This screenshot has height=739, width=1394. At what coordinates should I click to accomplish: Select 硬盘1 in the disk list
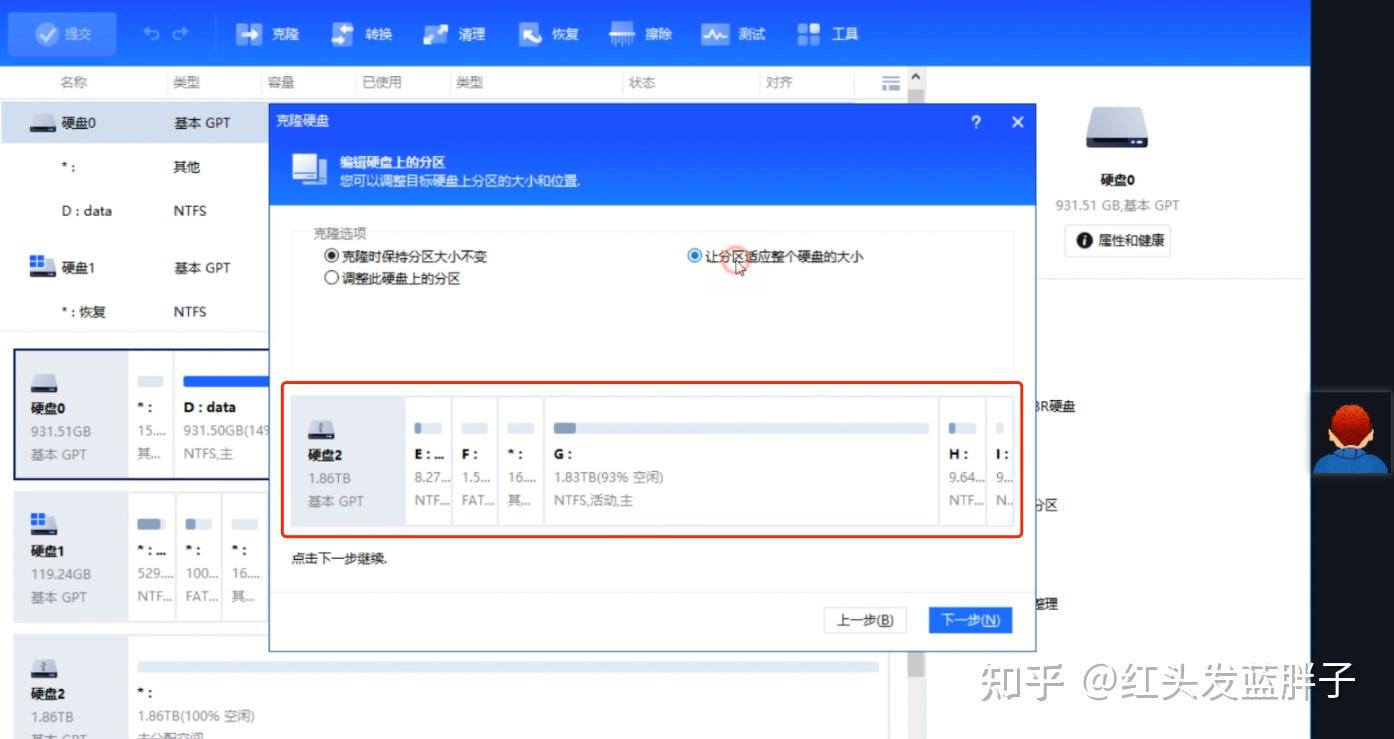75,267
